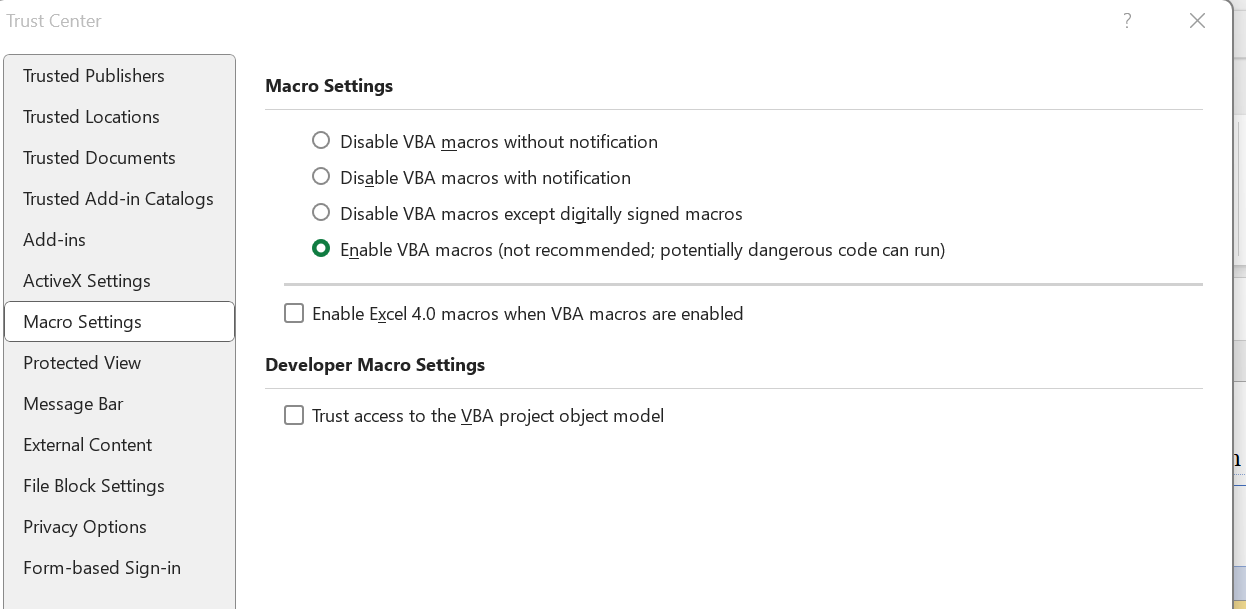The image size is (1246, 609).
Task: Open Trusted Publishers section
Action: tap(94, 76)
